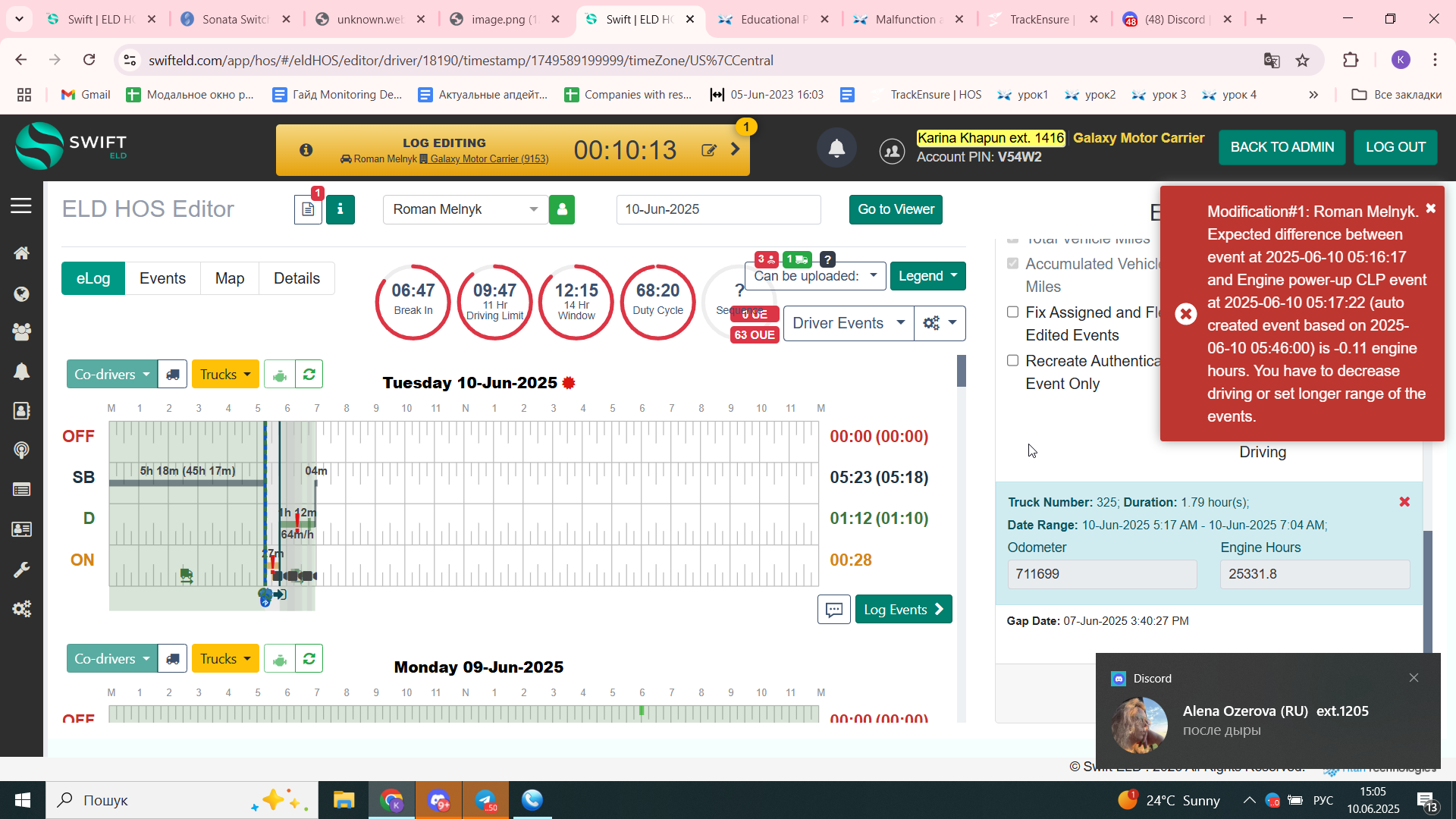Open the ID card sidebar icon
The height and width of the screenshot is (819, 1456).
click(x=21, y=529)
